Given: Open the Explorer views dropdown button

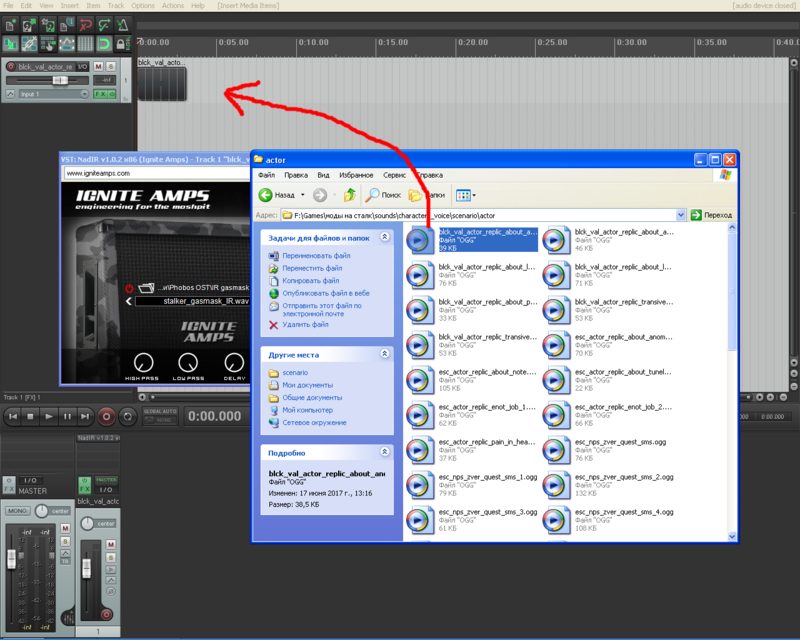Looking at the screenshot, I should point(465,195).
